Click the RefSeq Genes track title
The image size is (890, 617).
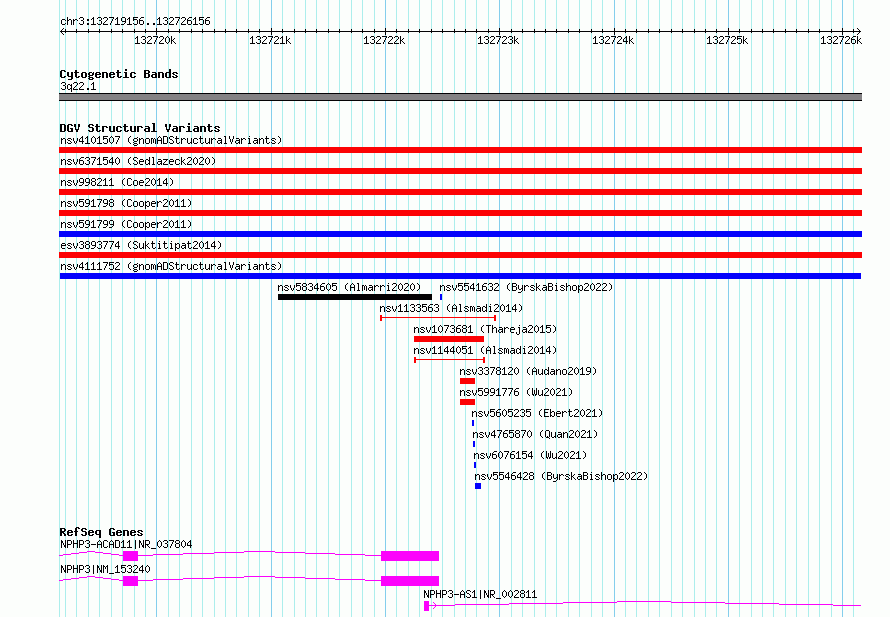[x=101, y=532]
